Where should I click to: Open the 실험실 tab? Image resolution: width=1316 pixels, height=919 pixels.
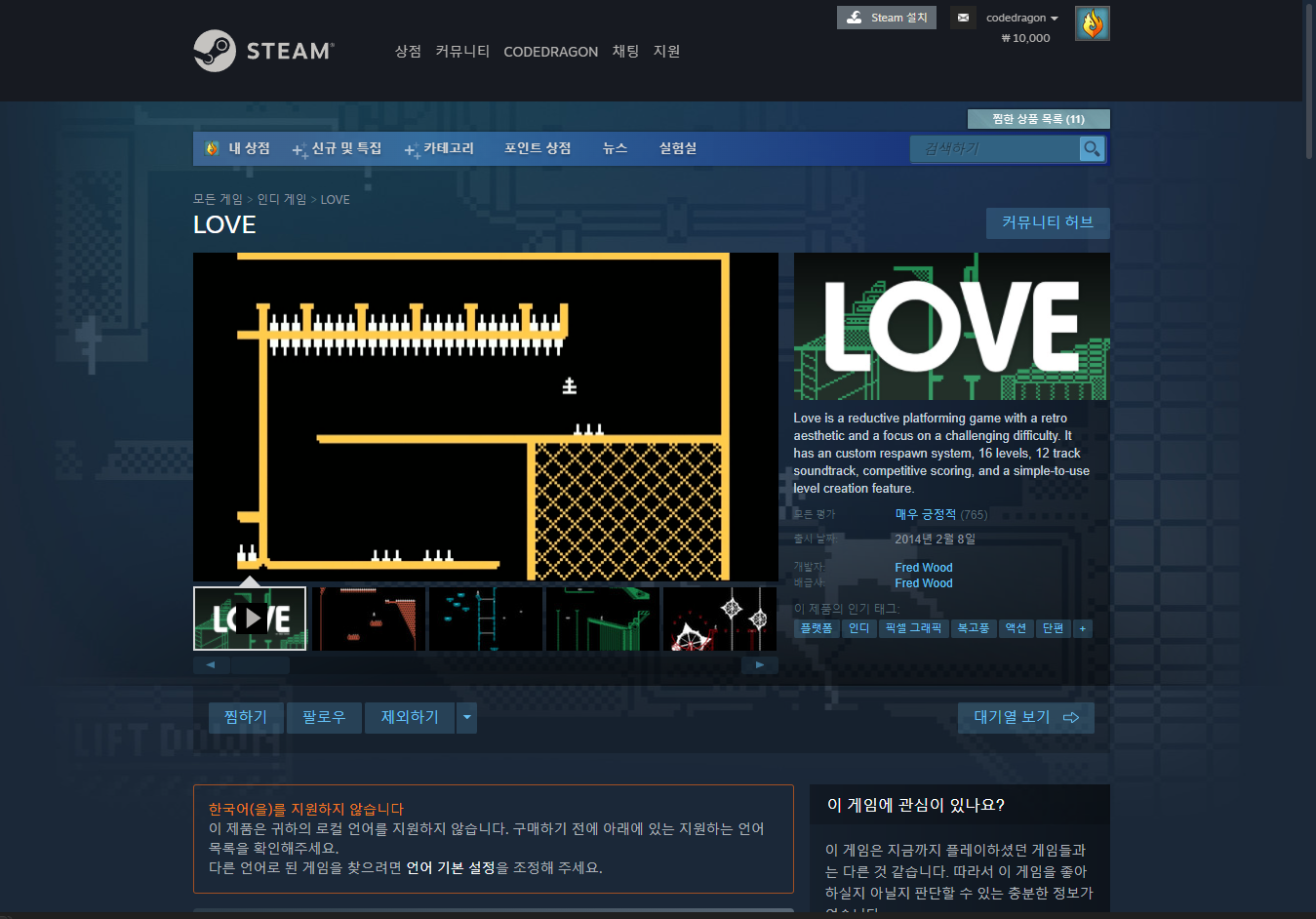click(x=678, y=148)
